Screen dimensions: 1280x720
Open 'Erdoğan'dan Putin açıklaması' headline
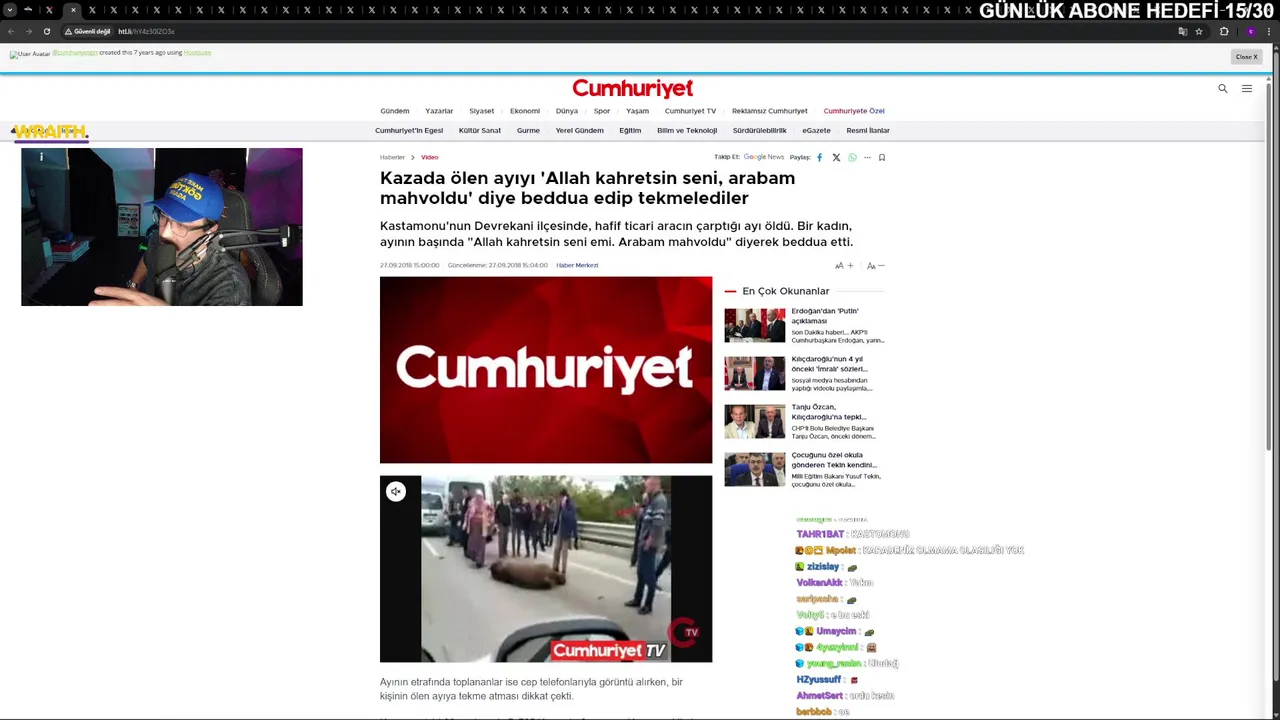coord(825,316)
